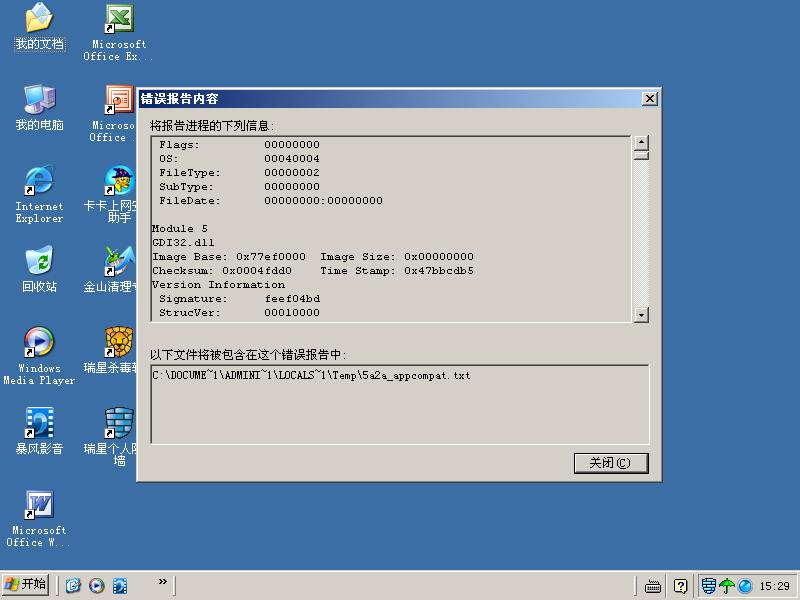Open 瑞星个人防火墙 firewall shortcut
Image resolution: width=800 pixels, height=600 pixels.
[119, 424]
